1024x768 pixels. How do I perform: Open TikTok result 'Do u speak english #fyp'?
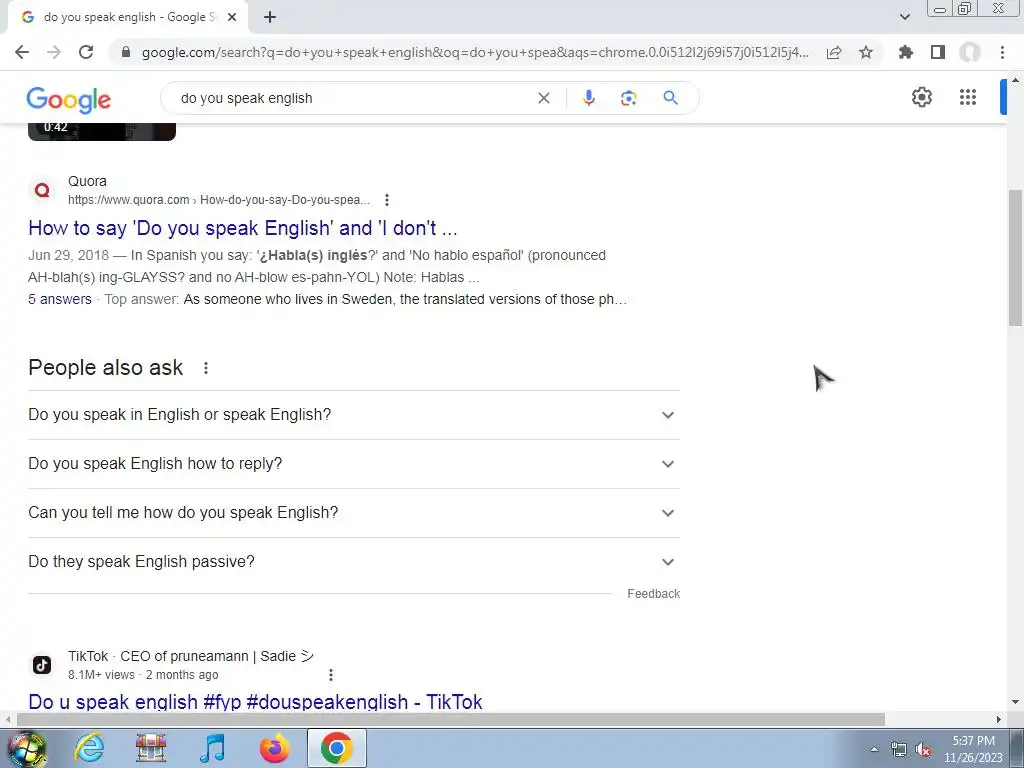coord(255,701)
